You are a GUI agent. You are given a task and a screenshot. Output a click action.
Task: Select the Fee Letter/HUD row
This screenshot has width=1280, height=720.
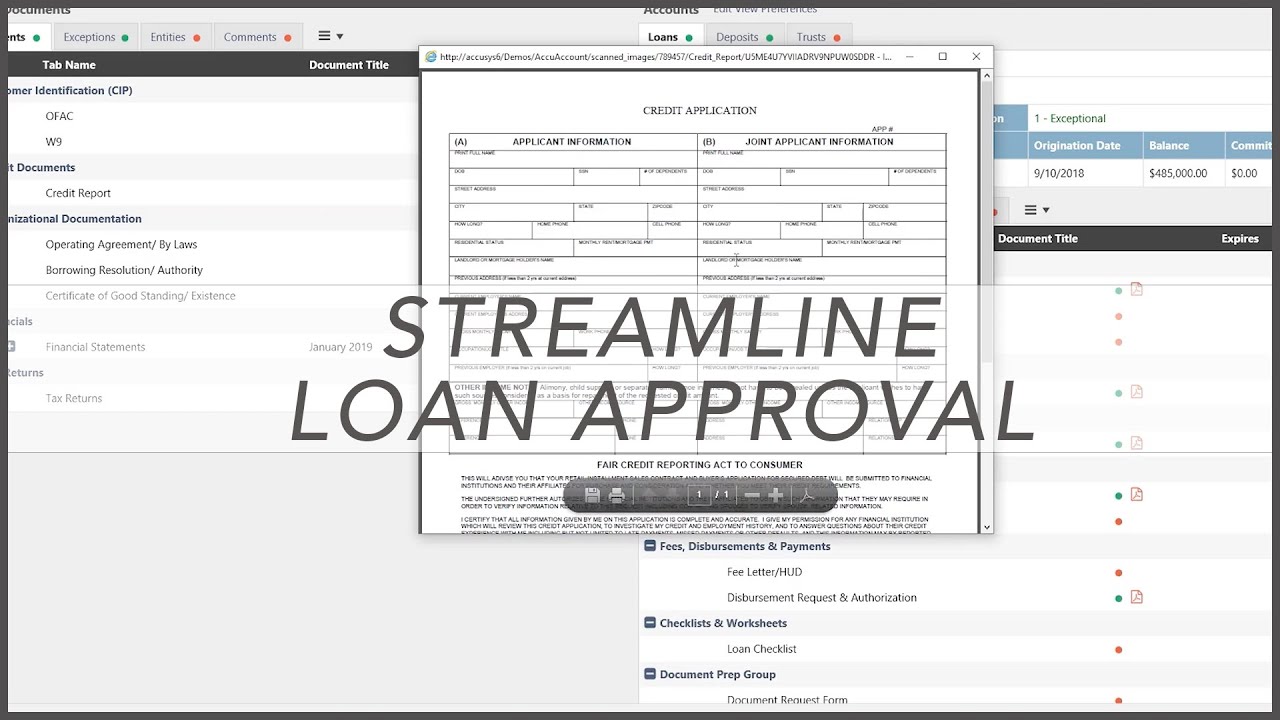[x=764, y=572]
